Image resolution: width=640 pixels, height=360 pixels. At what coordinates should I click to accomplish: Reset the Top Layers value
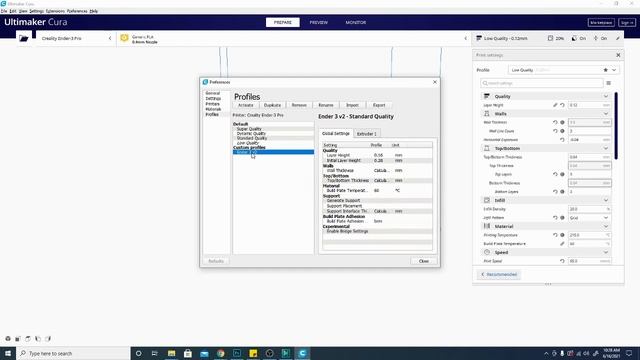555,174
